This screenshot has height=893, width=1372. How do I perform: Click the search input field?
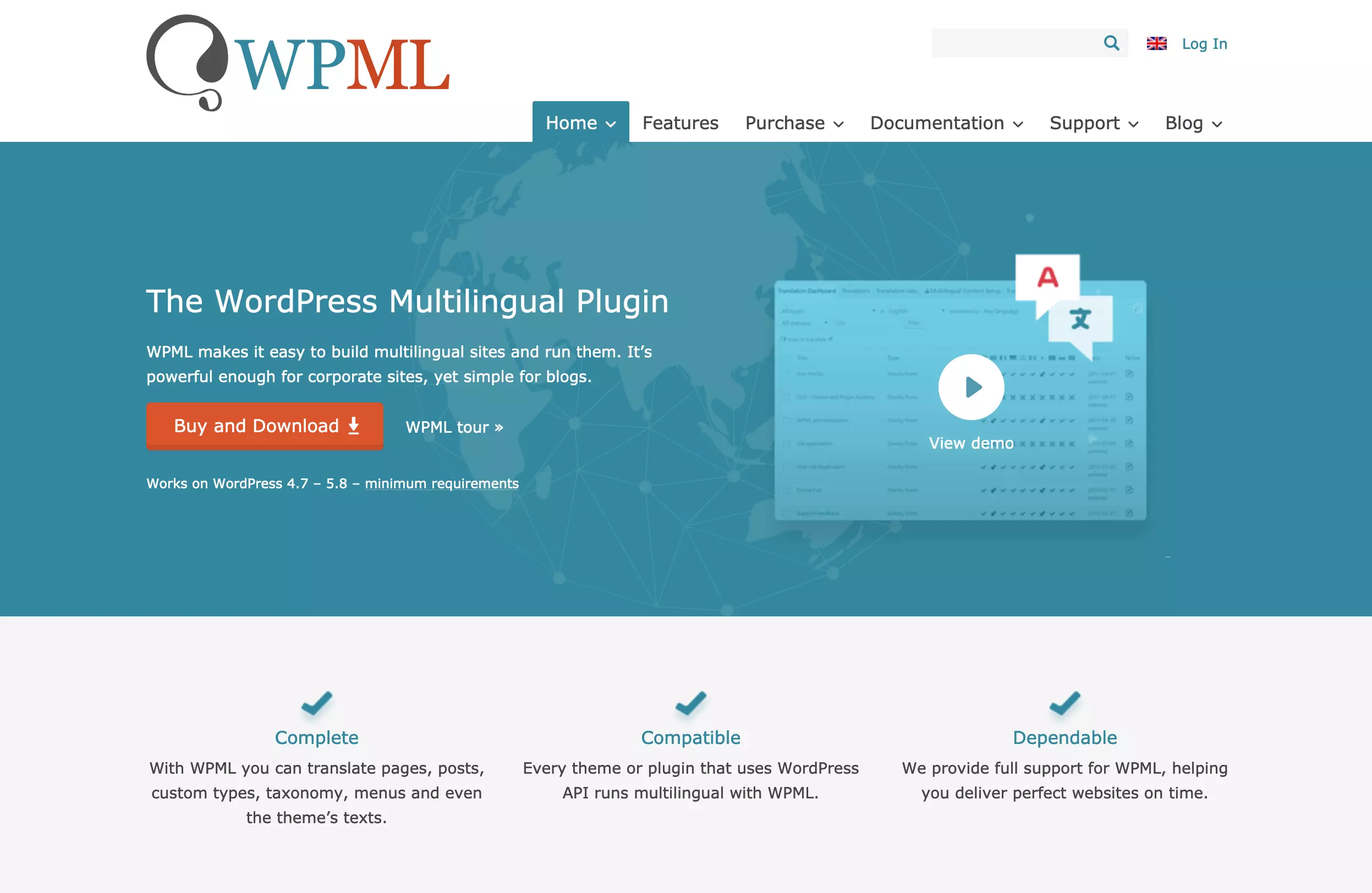1012,42
